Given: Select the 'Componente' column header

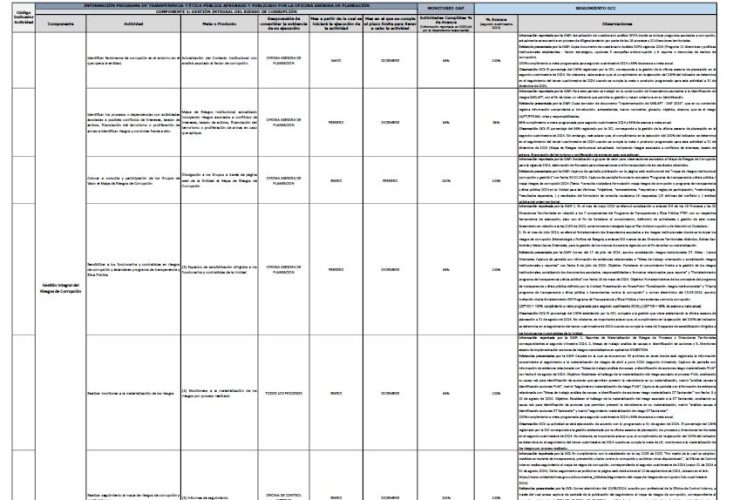Looking at the screenshot, I should 61,24.
